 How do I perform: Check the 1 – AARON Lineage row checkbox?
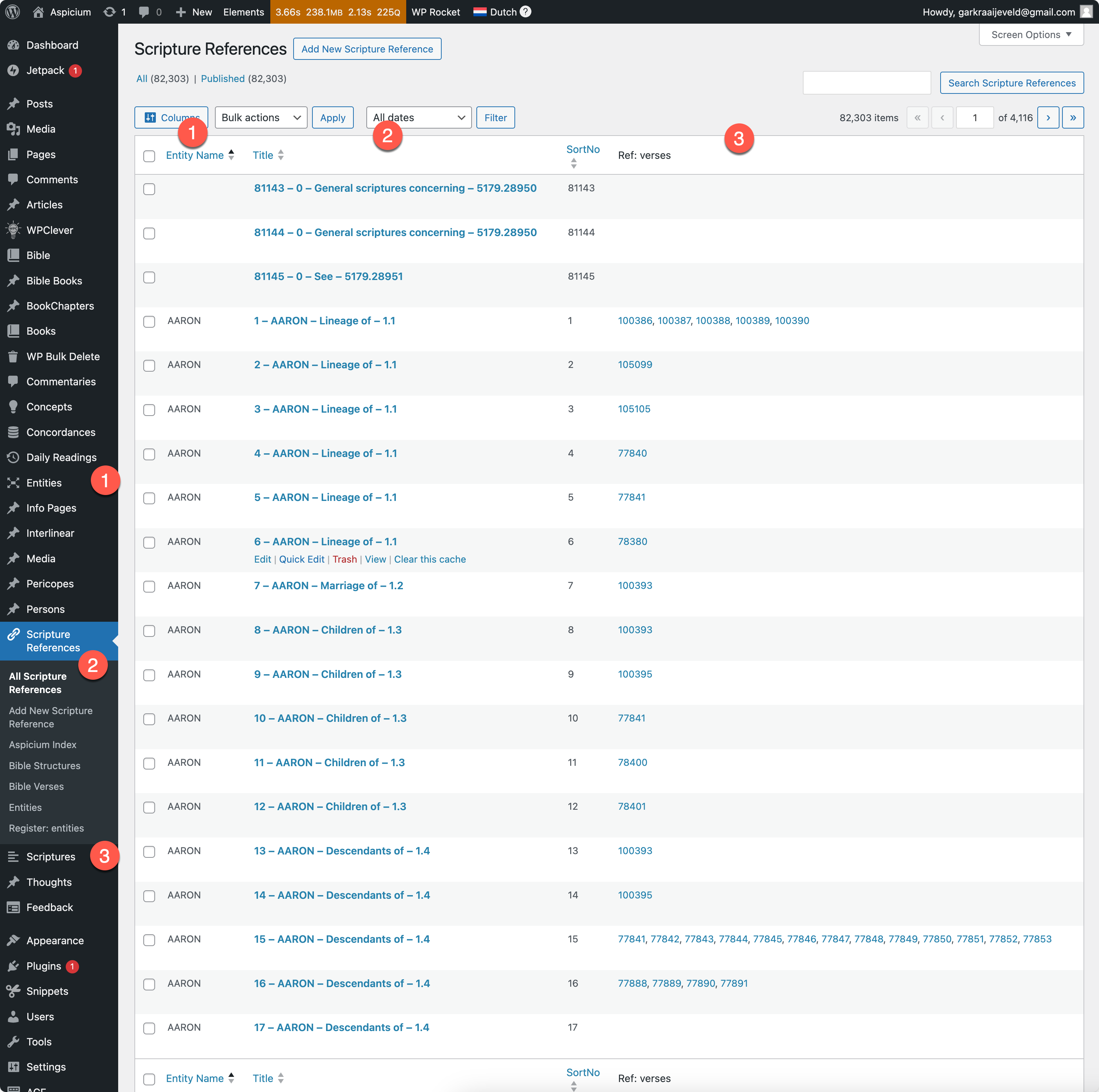[149, 321]
